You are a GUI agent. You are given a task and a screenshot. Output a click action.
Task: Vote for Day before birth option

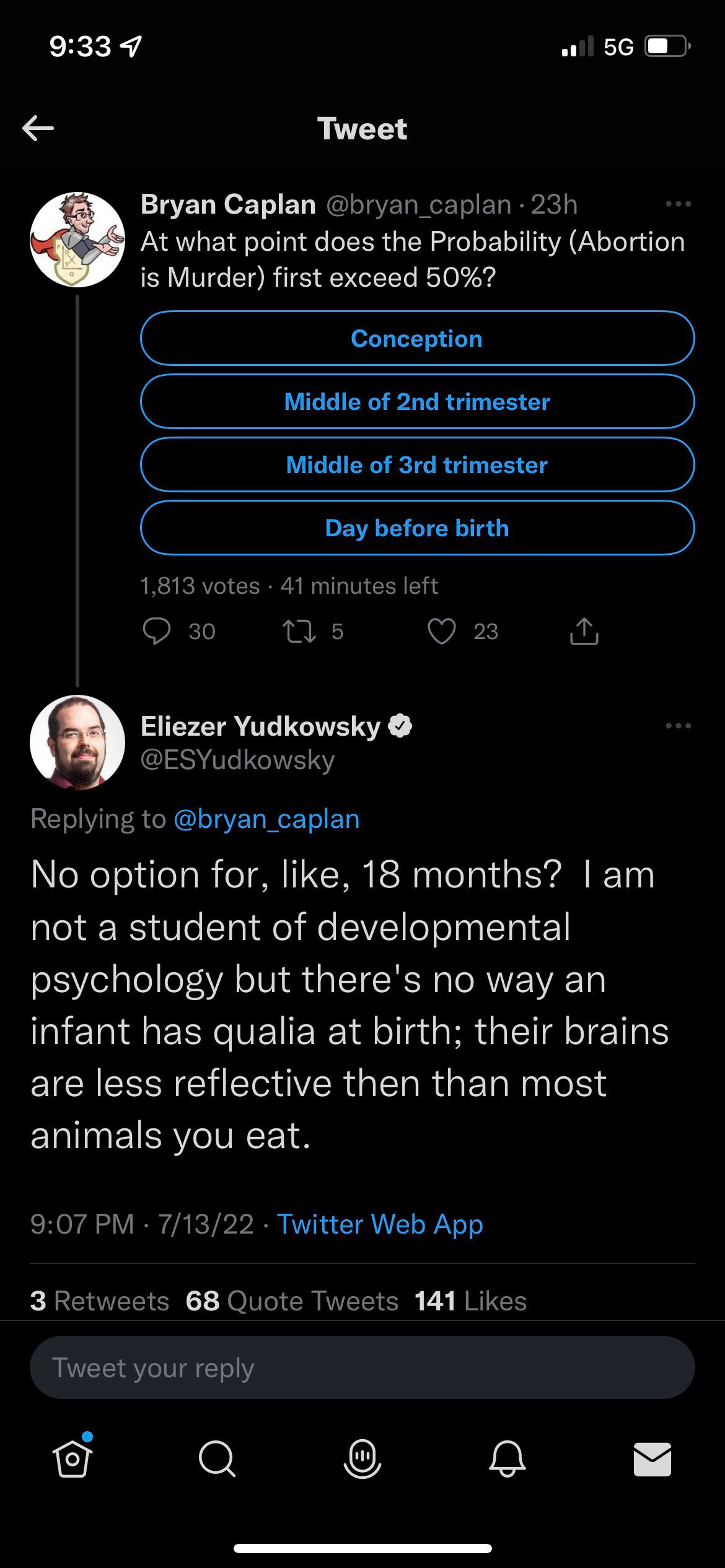pyautogui.click(x=416, y=528)
